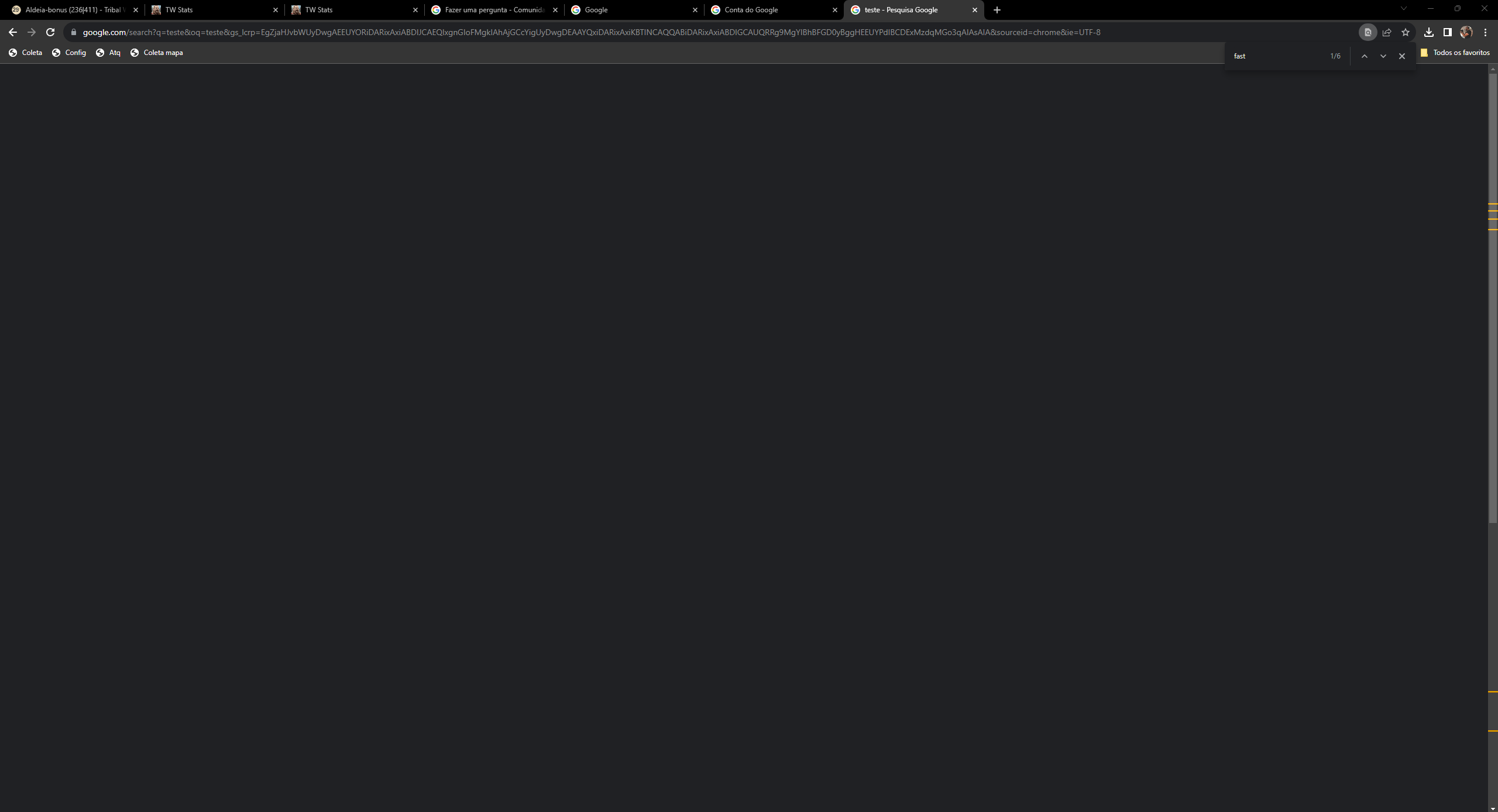This screenshot has width=1498, height=812.
Task: Toggle the Atq bookmark in toolbar
Action: coord(114,52)
